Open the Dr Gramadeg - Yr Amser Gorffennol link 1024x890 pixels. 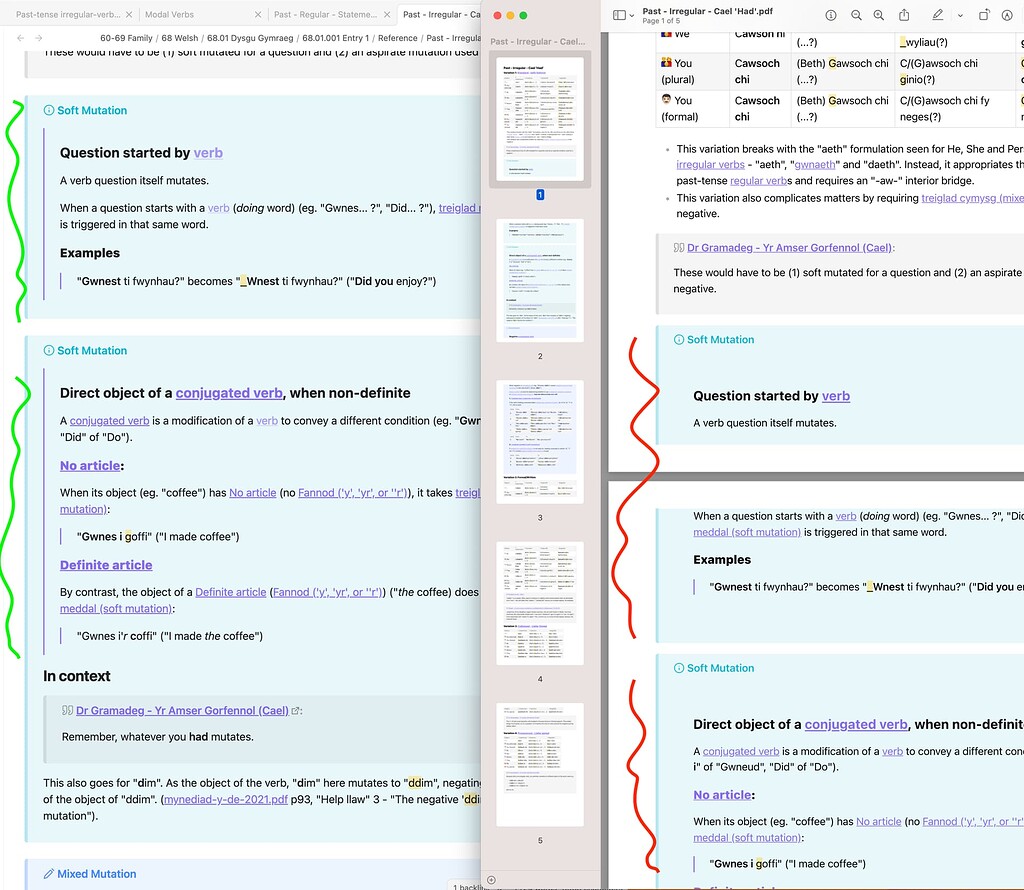180,710
